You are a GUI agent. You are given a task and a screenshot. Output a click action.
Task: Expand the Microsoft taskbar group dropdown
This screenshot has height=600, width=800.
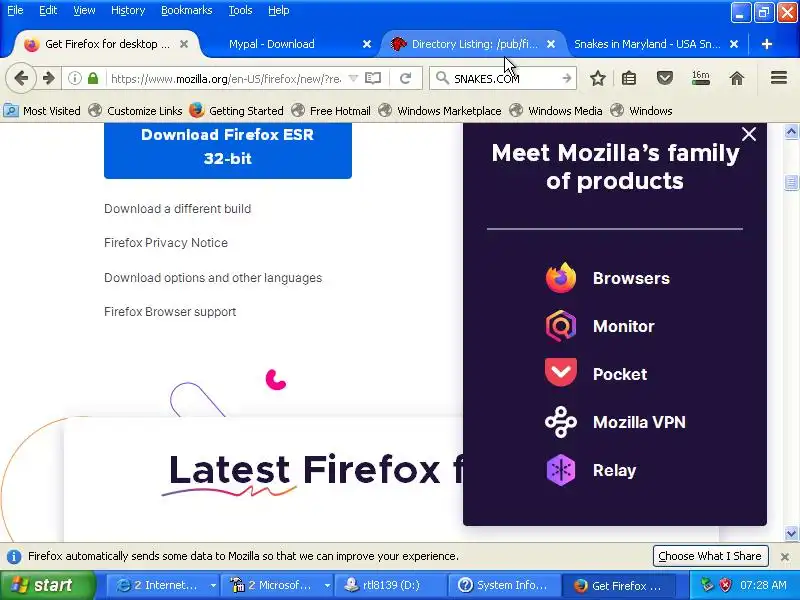[x=327, y=586]
